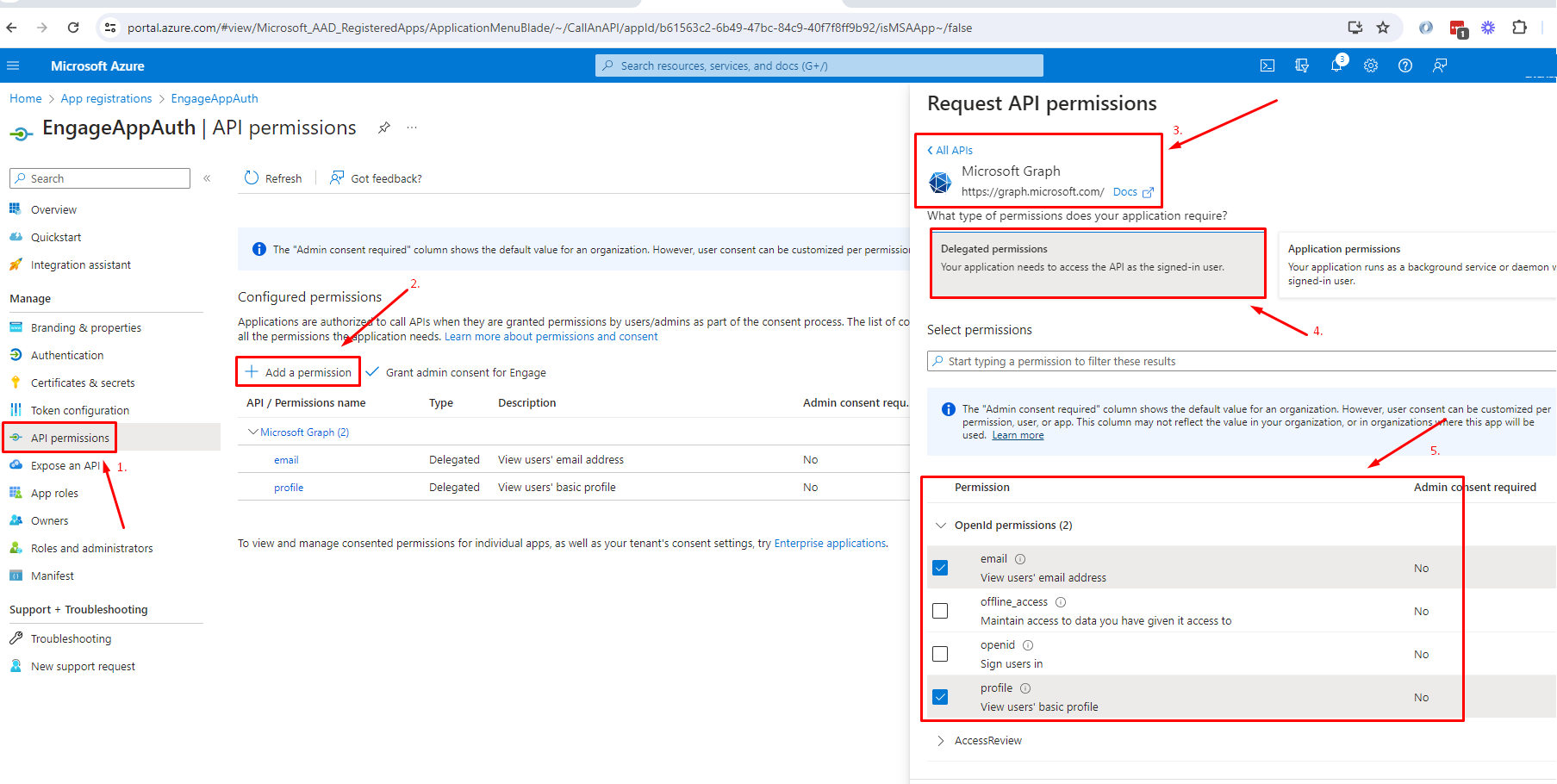Screen dimensions: 1557x784
Task: Collapse the Microsoft Graph (2) row
Action: pyautogui.click(x=252, y=432)
